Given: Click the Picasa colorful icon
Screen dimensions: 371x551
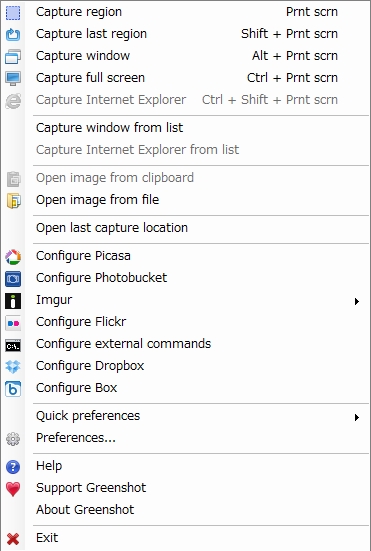Looking at the screenshot, I should [x=13, y=257].
